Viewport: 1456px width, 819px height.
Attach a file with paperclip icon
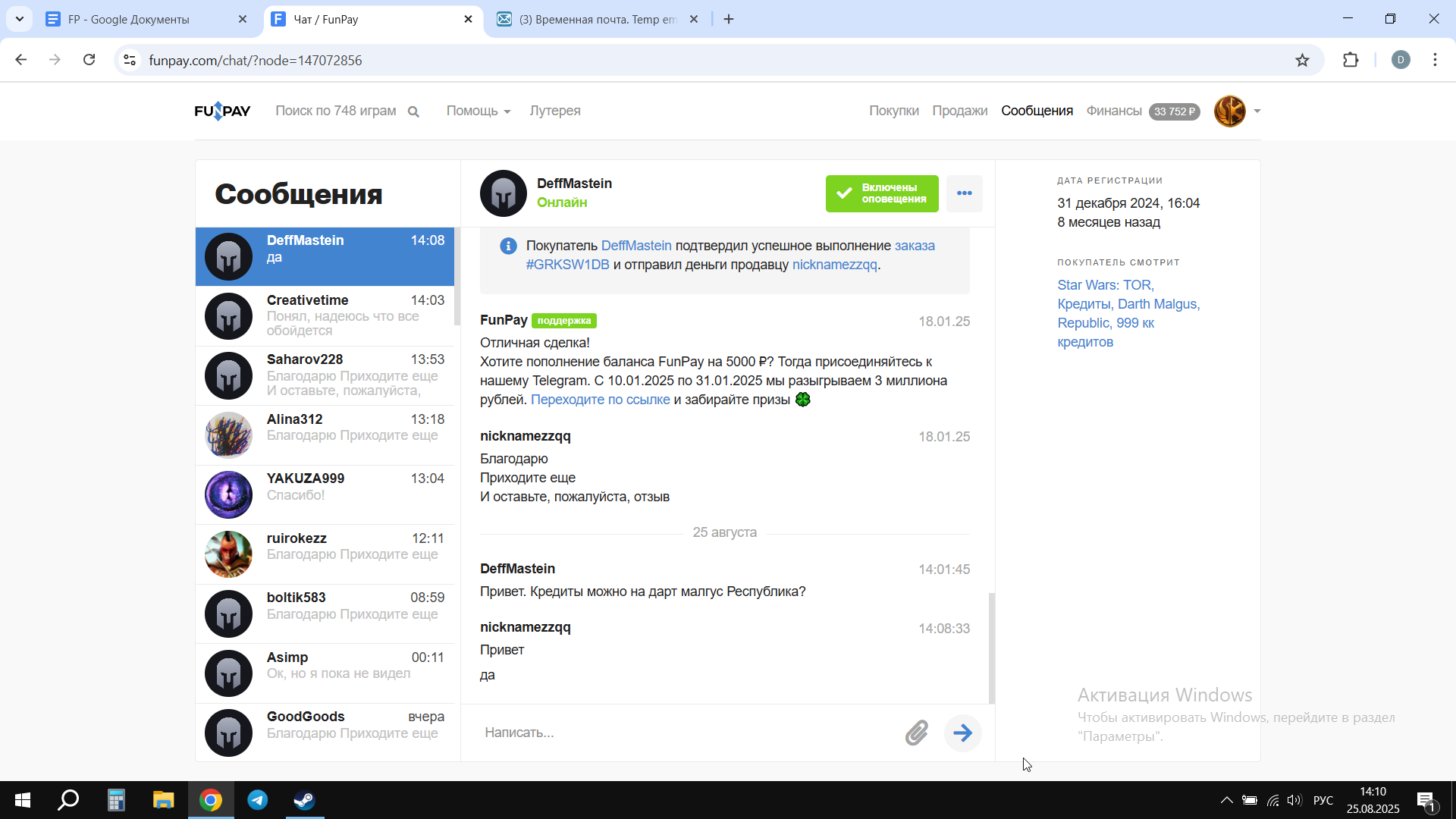[x=917, y=733]
